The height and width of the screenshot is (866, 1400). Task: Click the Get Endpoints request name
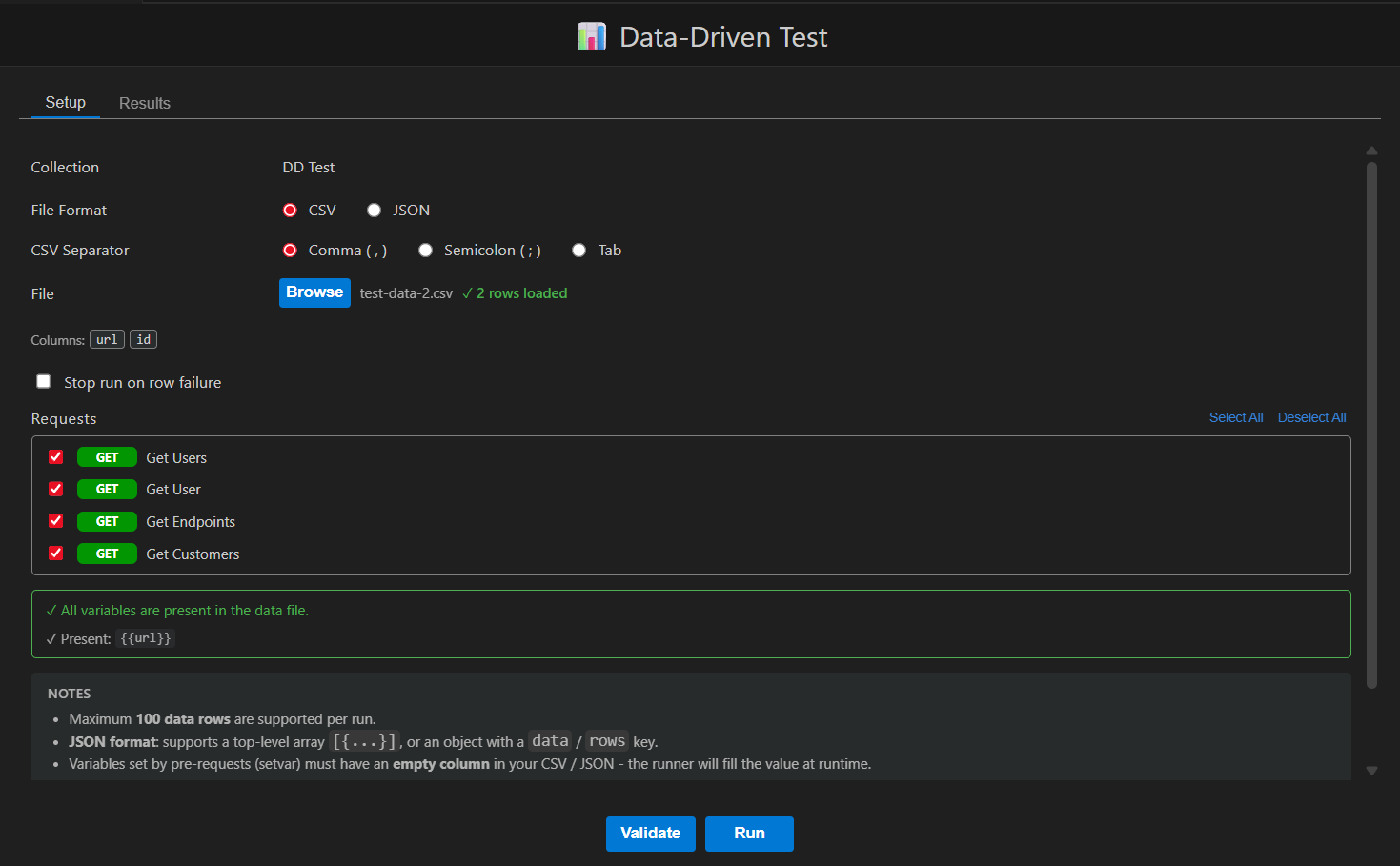tap(191, 522)
